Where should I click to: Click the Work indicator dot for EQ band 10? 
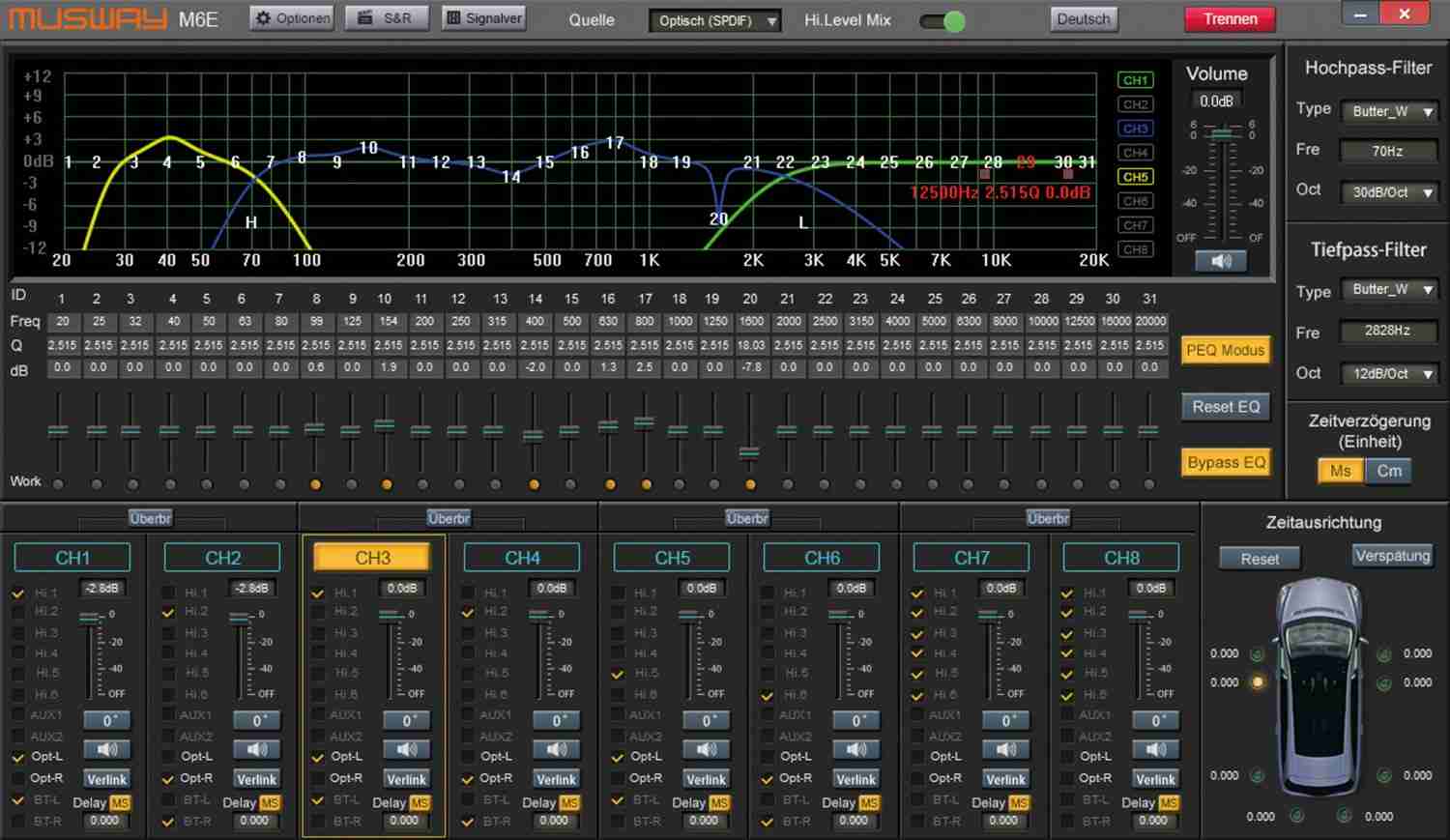pos(387,484)
